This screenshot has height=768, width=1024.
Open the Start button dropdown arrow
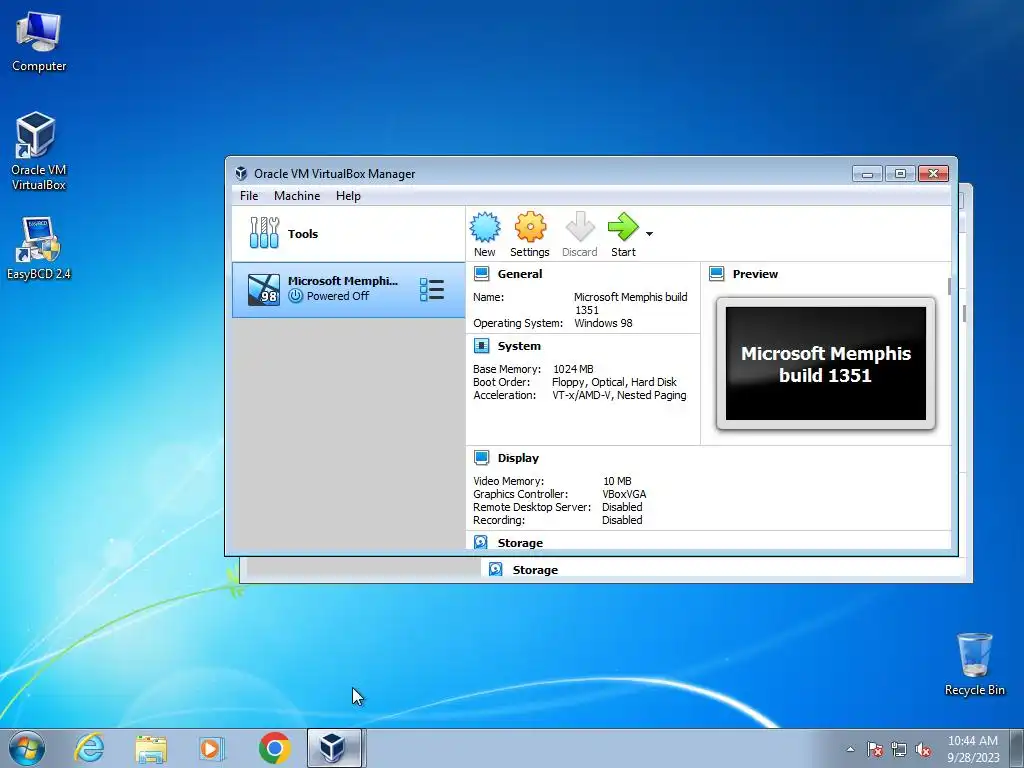[x=649, y=234]
